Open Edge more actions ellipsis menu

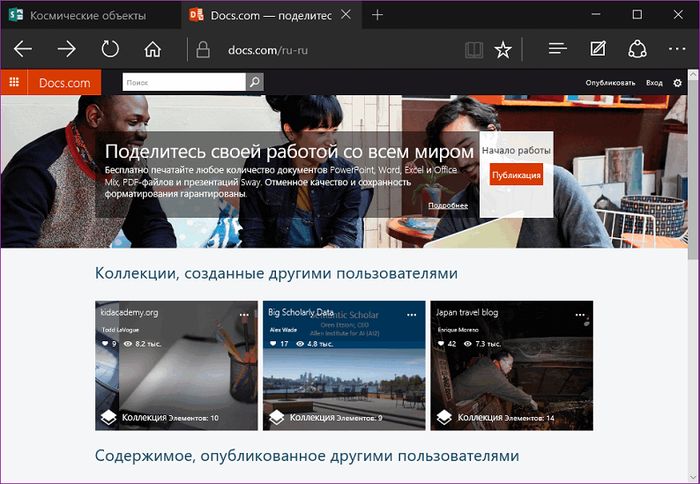click(677, 50)
